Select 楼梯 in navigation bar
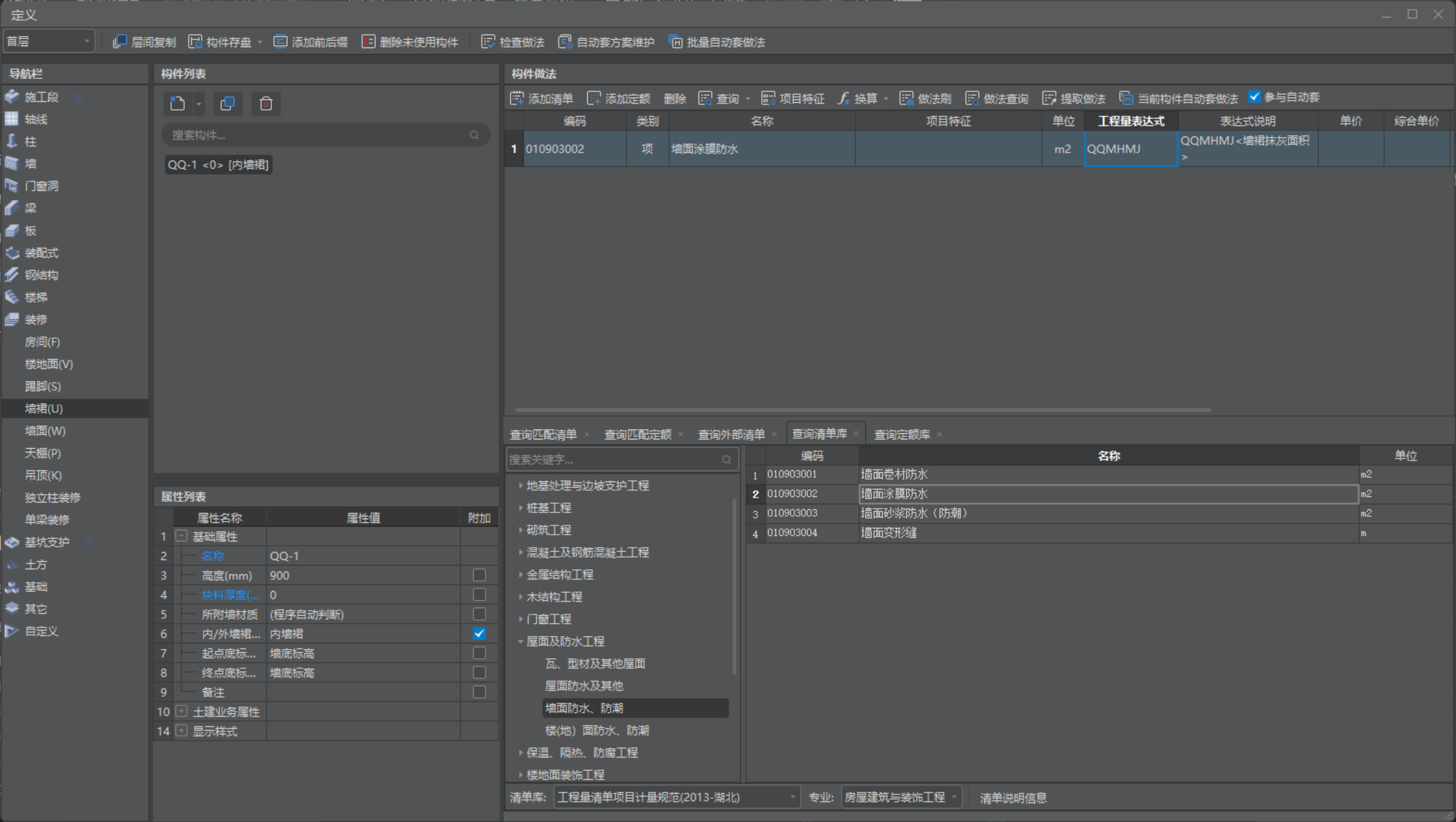This screenshot has height=822, width=1456. [x=36, y=297]
